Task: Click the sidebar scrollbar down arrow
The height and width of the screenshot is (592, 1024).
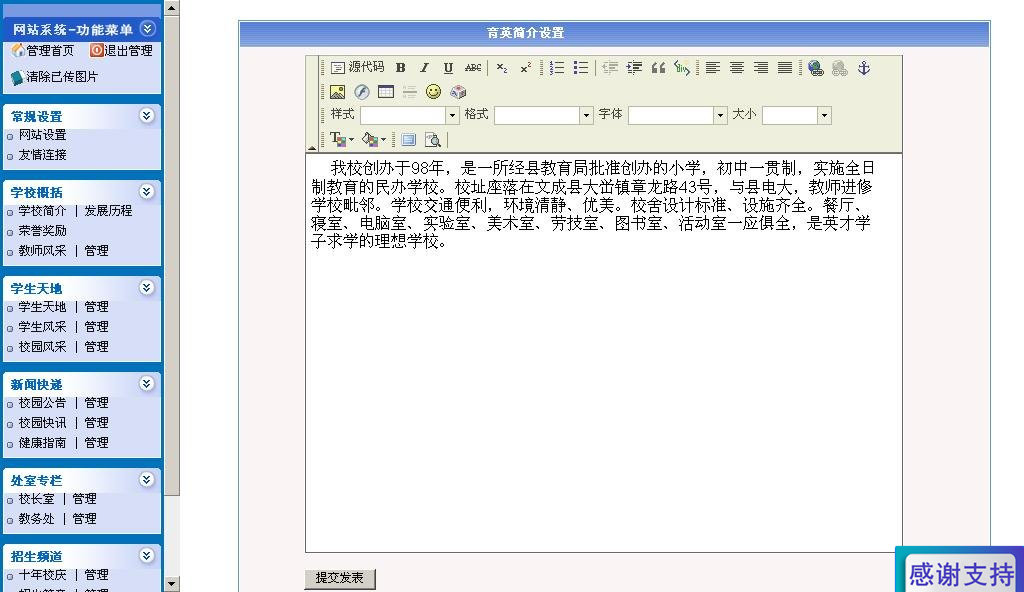Action: pyautogui.click(x=172, y=584)
